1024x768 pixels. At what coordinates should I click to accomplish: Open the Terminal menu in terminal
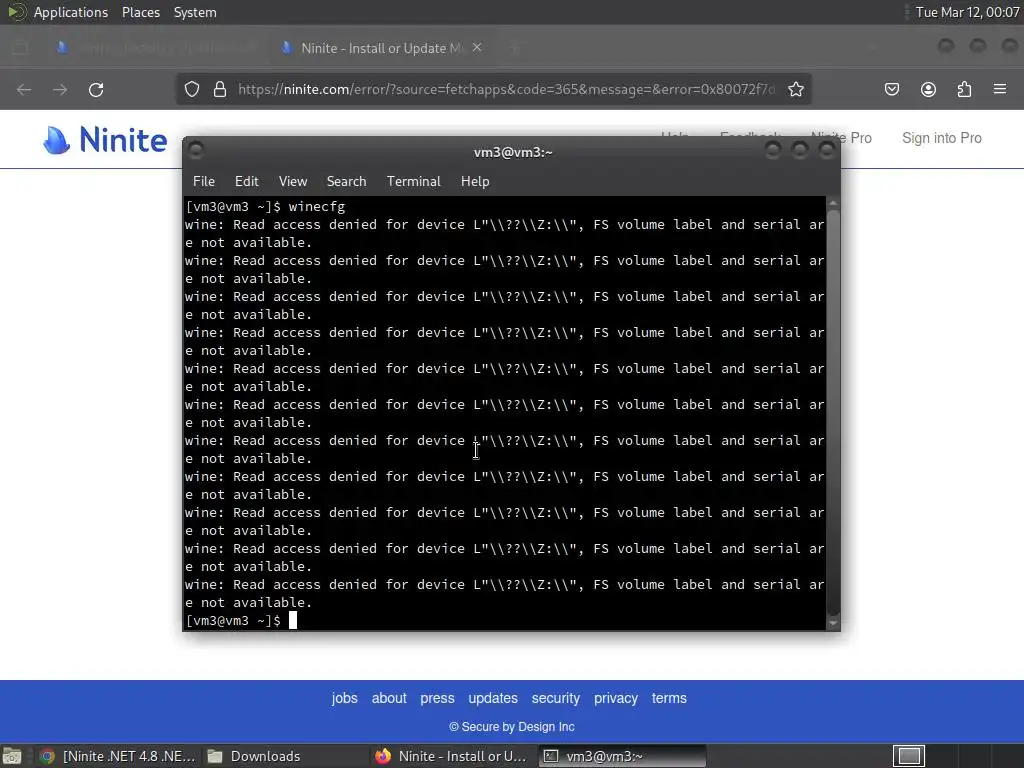pos(413,182)
